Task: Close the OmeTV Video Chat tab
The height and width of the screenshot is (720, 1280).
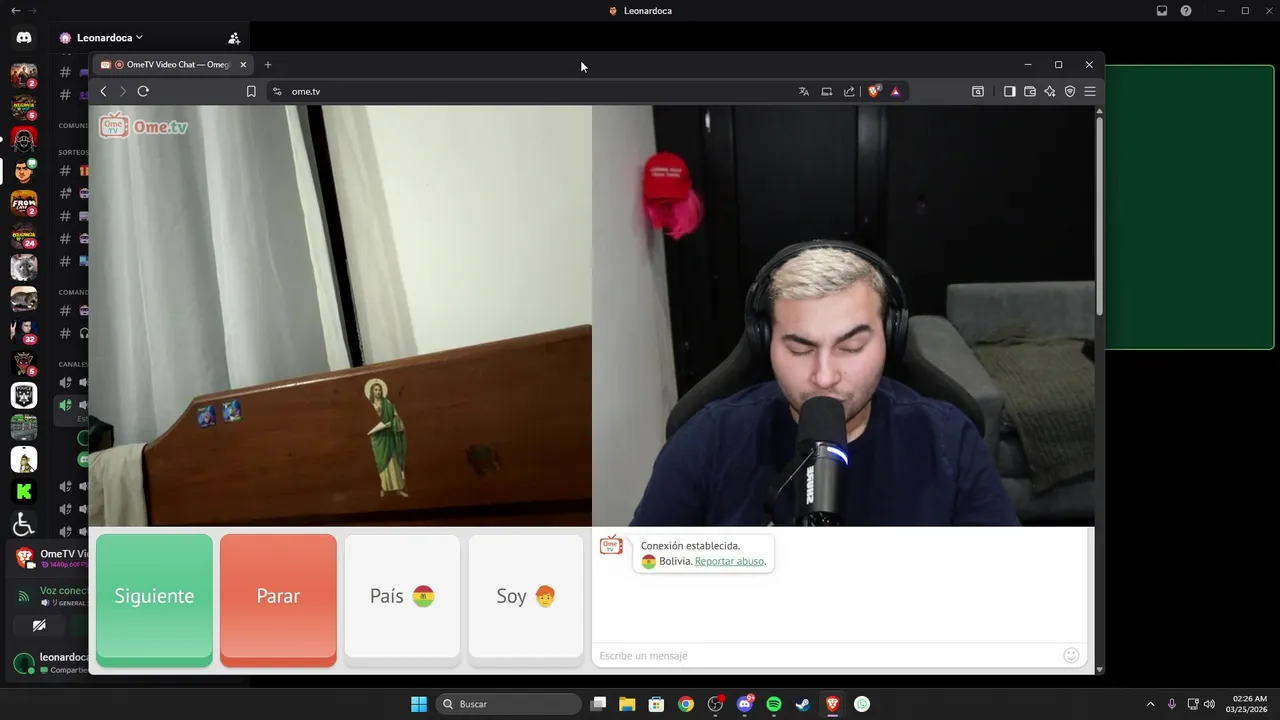Action: [243, 64]
